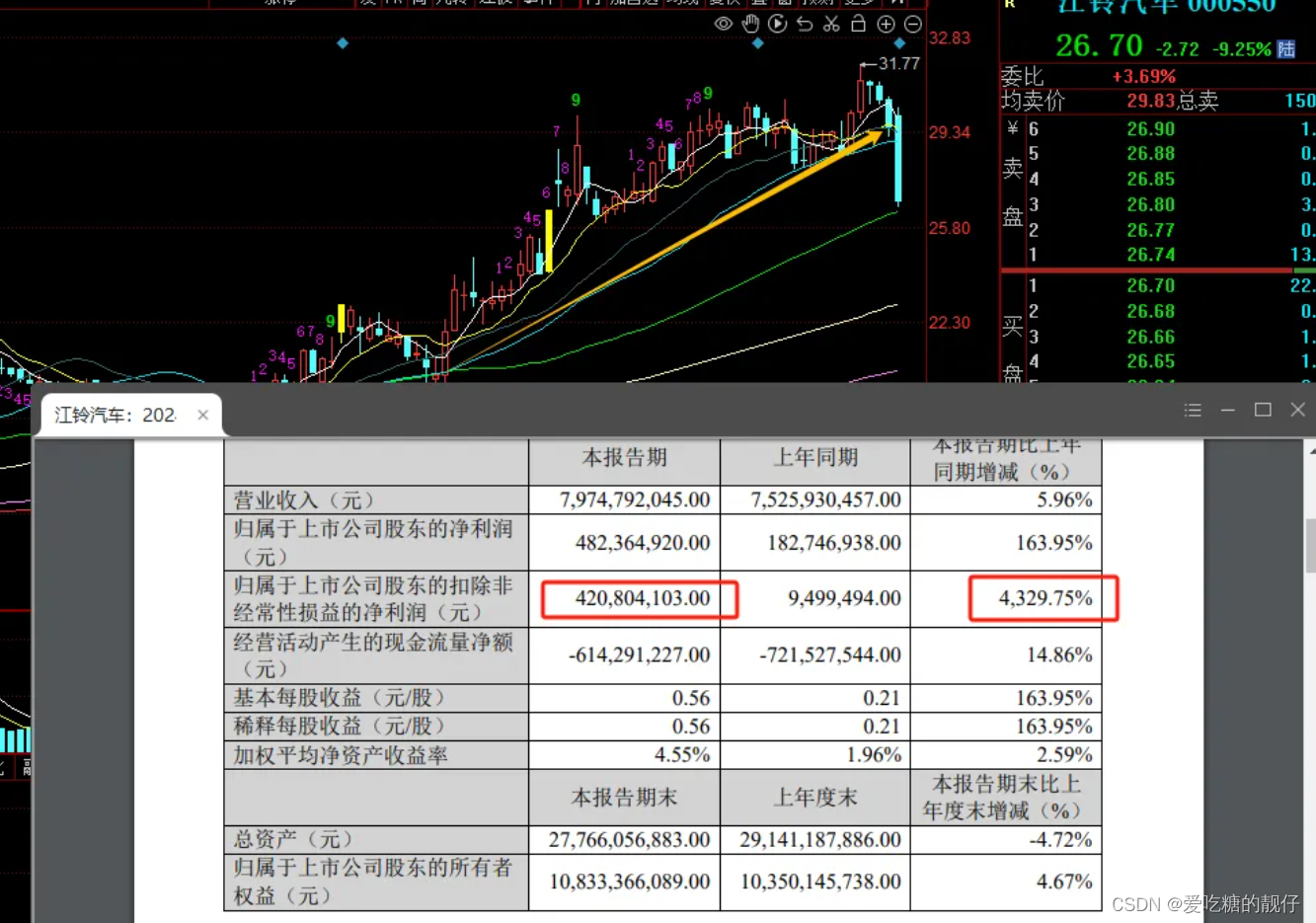
Task: Select the 江铃汽车：202 document tab
Action: [x=115, y=415]
